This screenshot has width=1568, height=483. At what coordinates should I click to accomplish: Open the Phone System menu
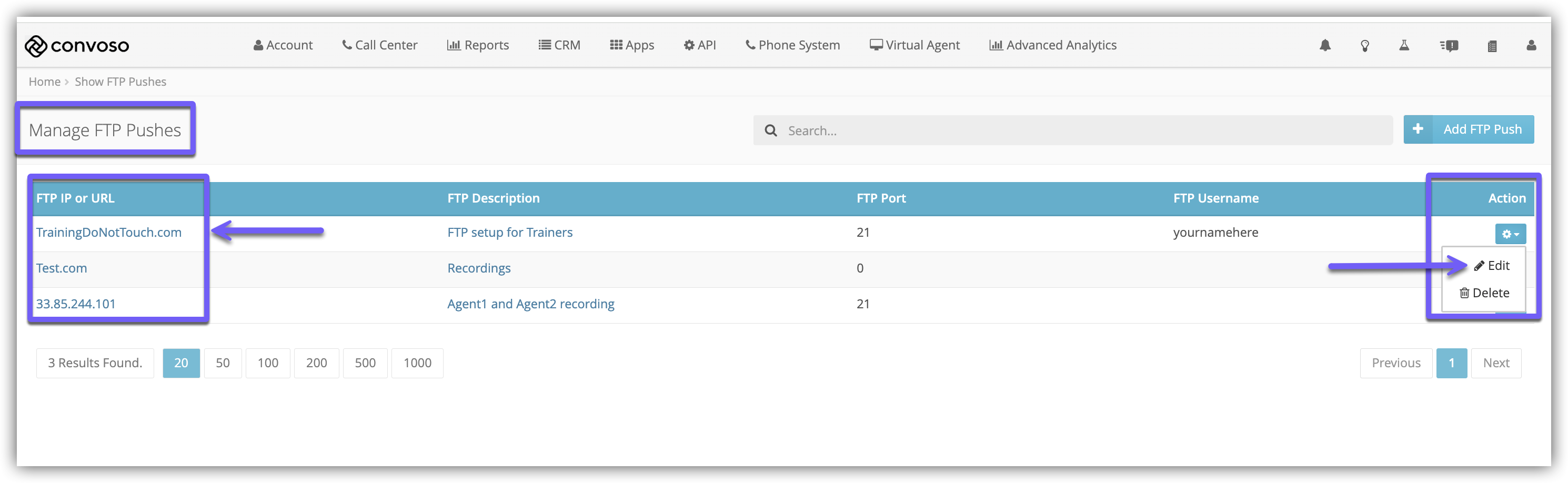[x=792, y=46]
